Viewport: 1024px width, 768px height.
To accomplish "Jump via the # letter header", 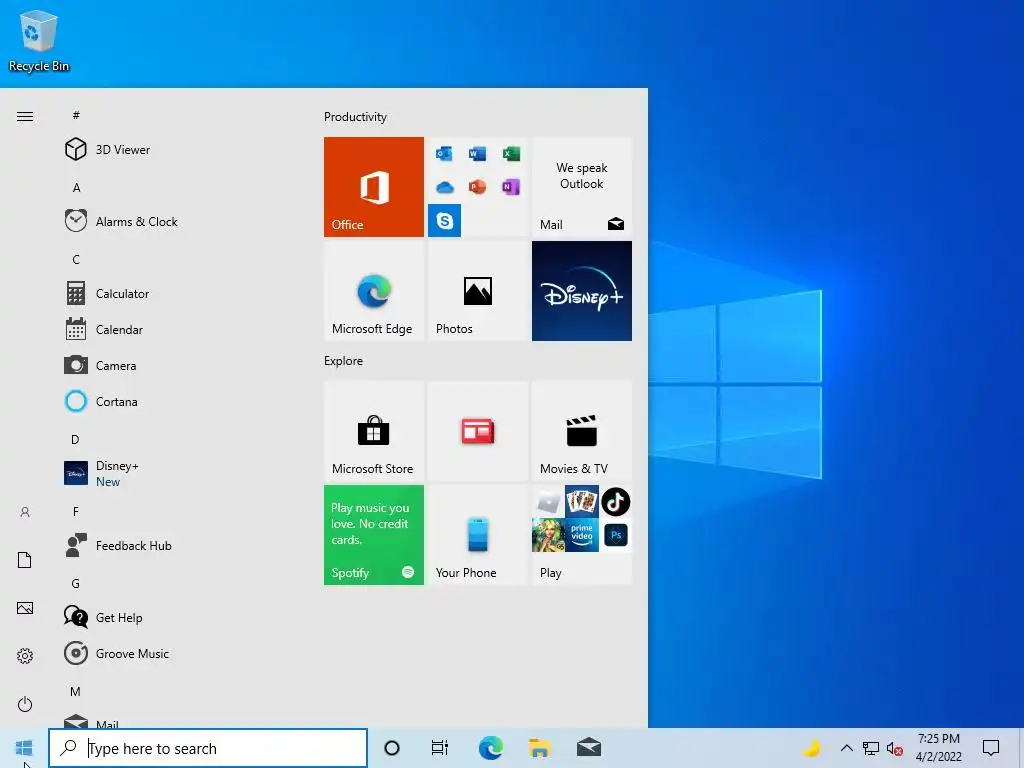I will pyautogui.click(x=76, y=115).
